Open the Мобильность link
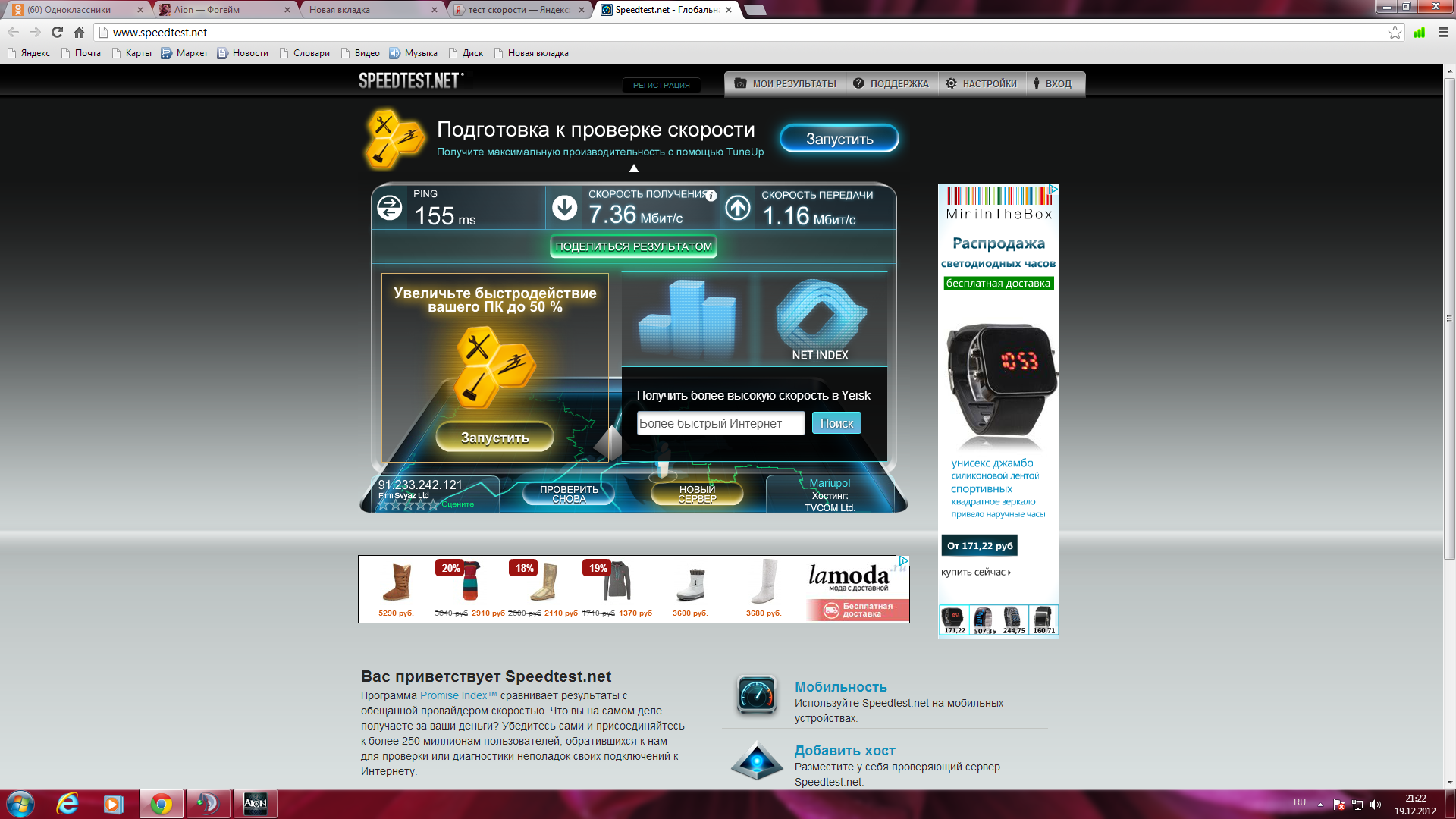The width and height of the screenshot is (1456, 819). pos(840,686)
